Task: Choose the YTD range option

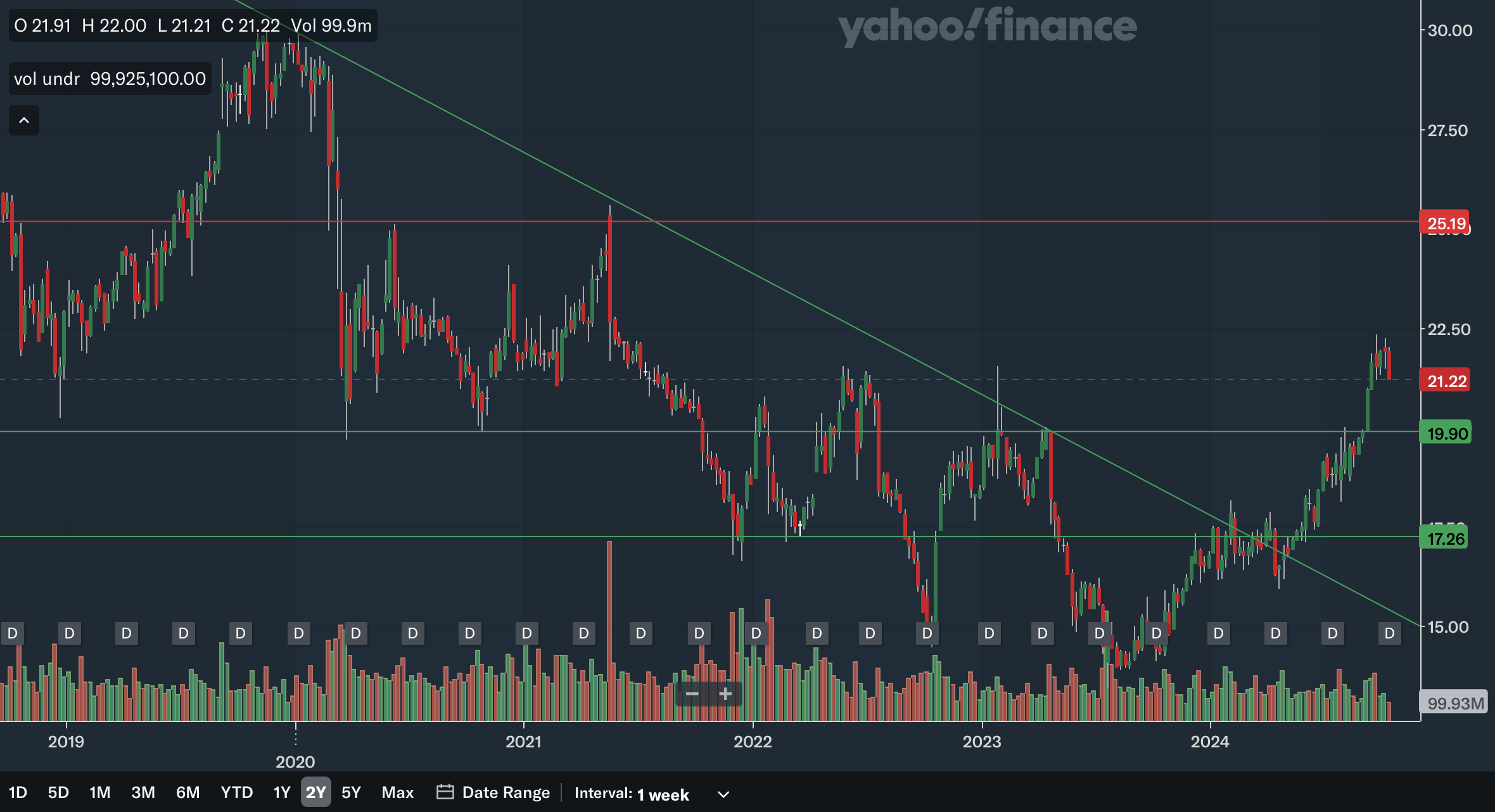Action: coord(236,792)
